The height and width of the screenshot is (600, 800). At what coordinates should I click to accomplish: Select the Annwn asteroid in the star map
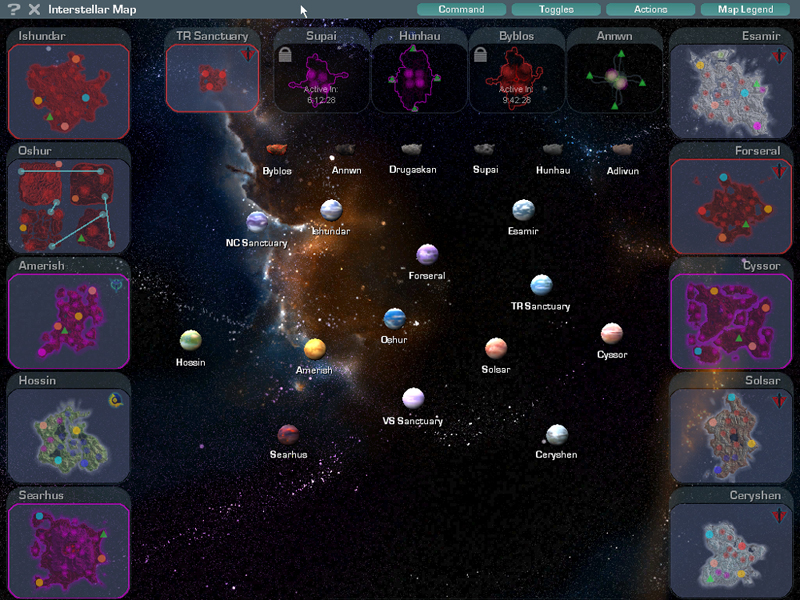pyautogui.click(x=345, y=149)
